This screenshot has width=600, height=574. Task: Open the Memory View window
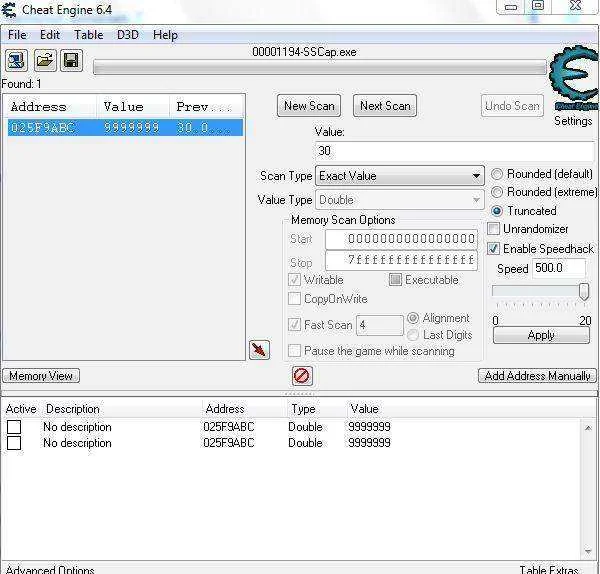click(x=41, y=376)
